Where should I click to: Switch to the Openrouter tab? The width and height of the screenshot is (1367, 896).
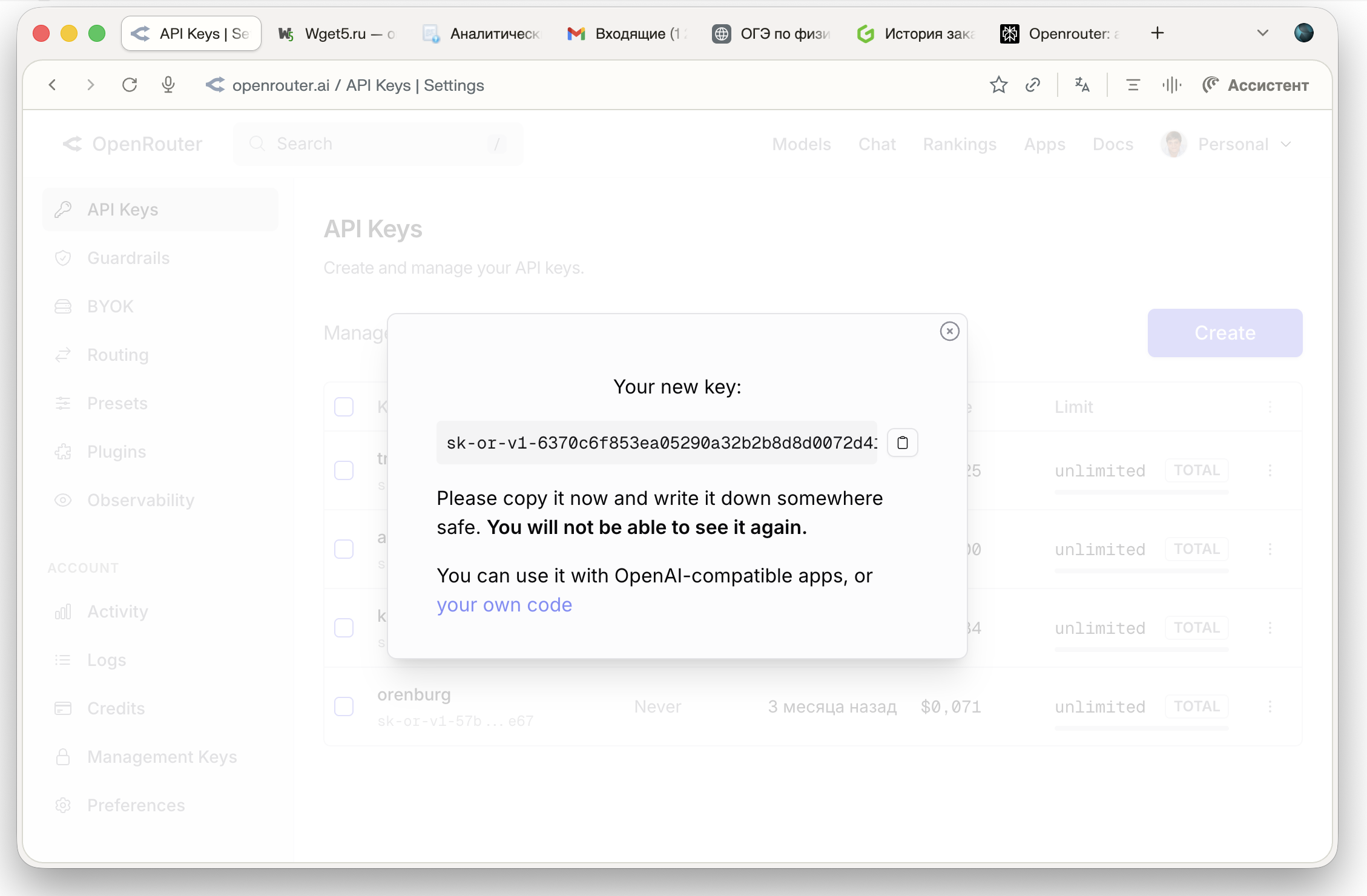point(1061,34)
